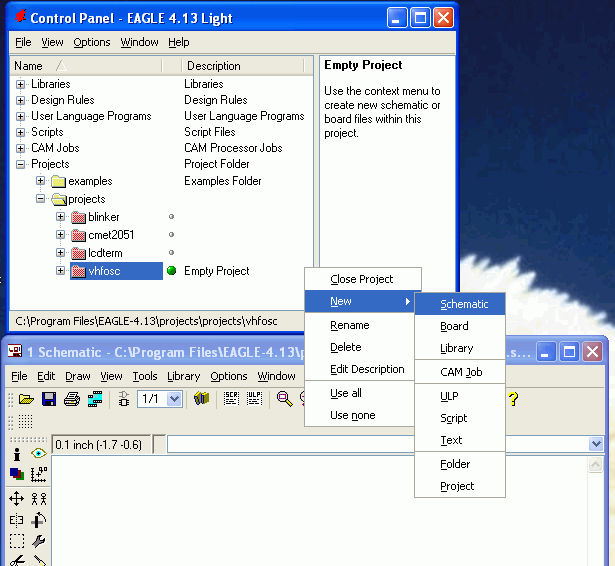Click the Description column header
Image resolution: width=615 pixels, height=566 pixels.
tap(242, 66)
